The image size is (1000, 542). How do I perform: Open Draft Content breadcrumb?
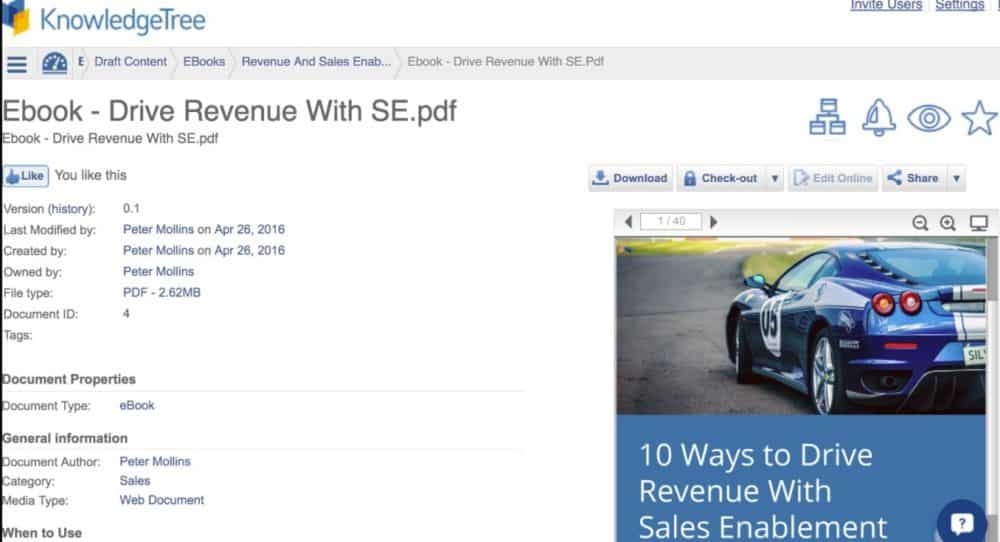pos(130,62)
